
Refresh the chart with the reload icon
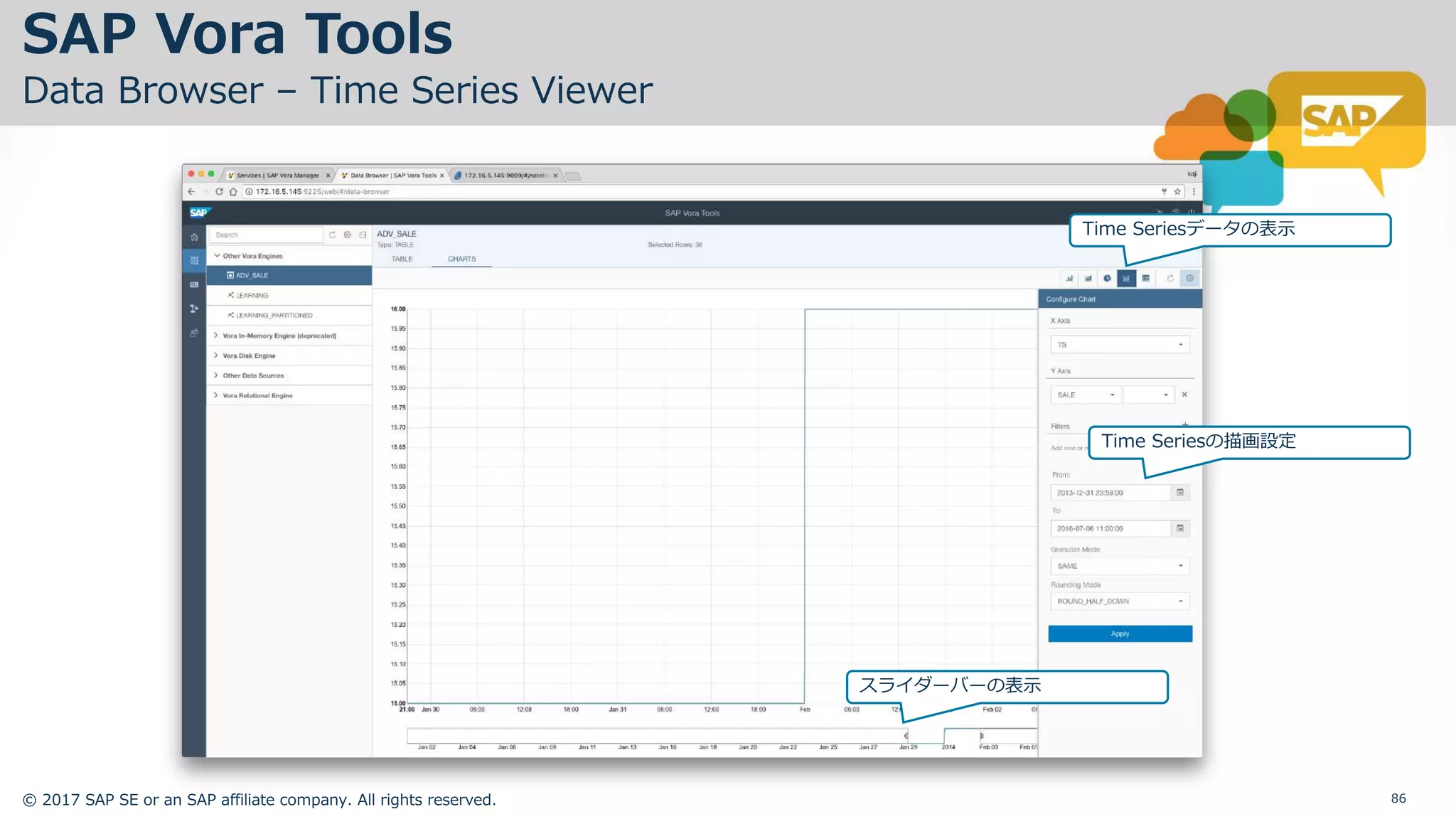[1170, 279]
